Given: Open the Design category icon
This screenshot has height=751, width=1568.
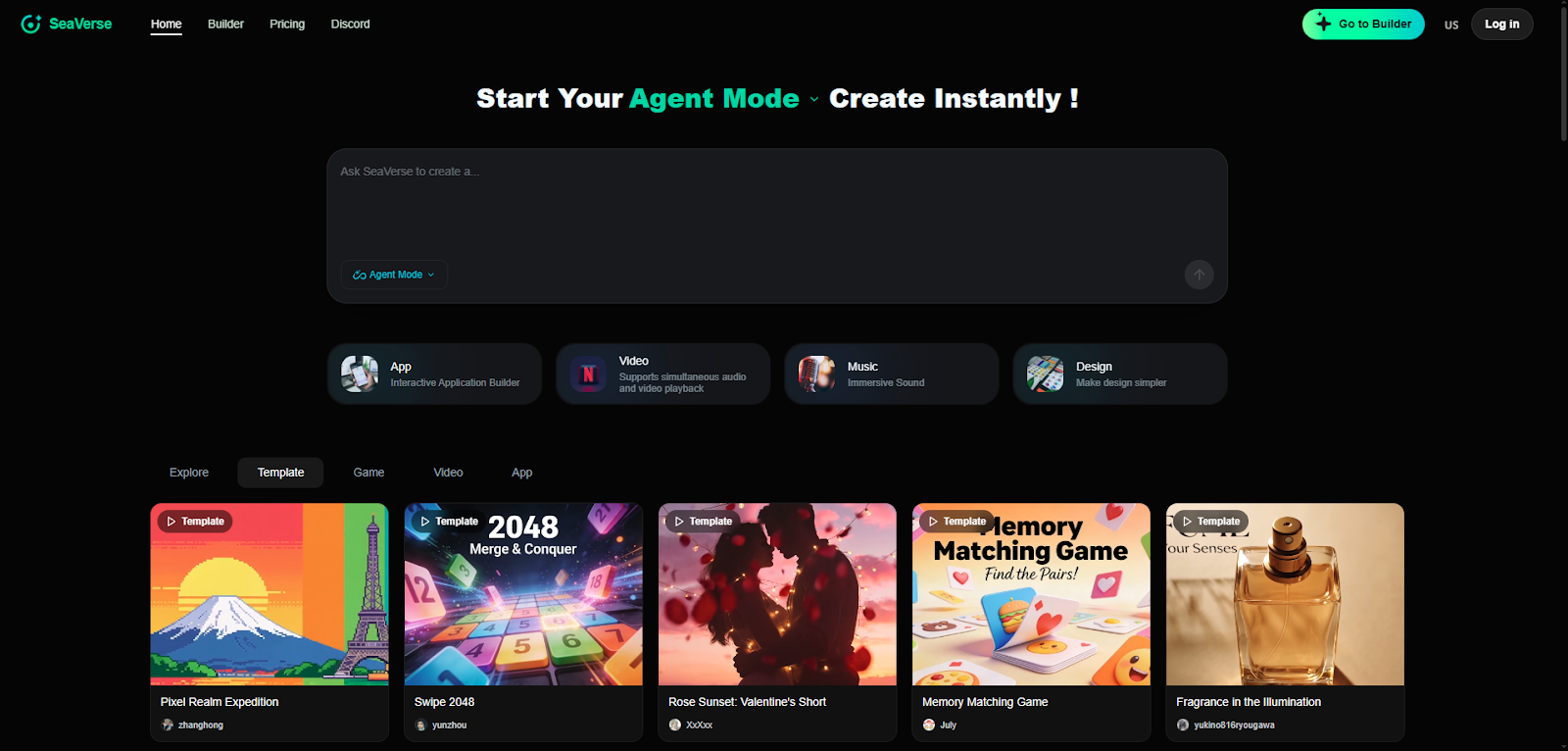Looking at the screenshot, I should click(x=1045, y=374).
